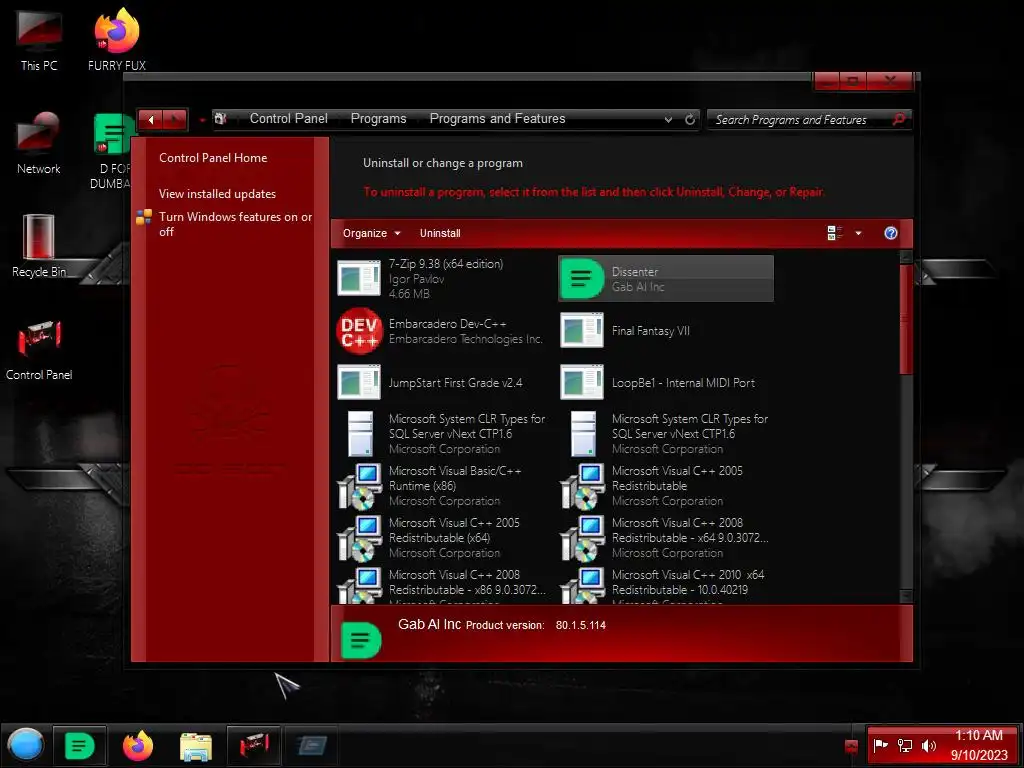
Task: Select Microsoft Visual C++ 2005 Redistributable entry
Action: [667, 486]
